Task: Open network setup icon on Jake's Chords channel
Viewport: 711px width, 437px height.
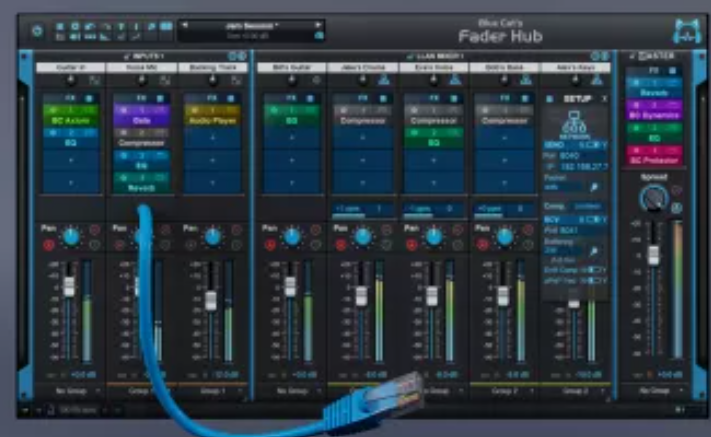Action: tap(384, 80)
